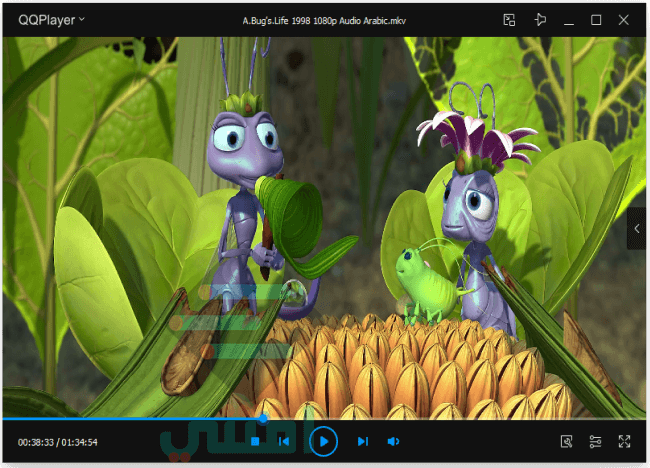The image size is (650, 468).
Task: Open the QQPlayer main menu dropdown
Action: point(51,19)
